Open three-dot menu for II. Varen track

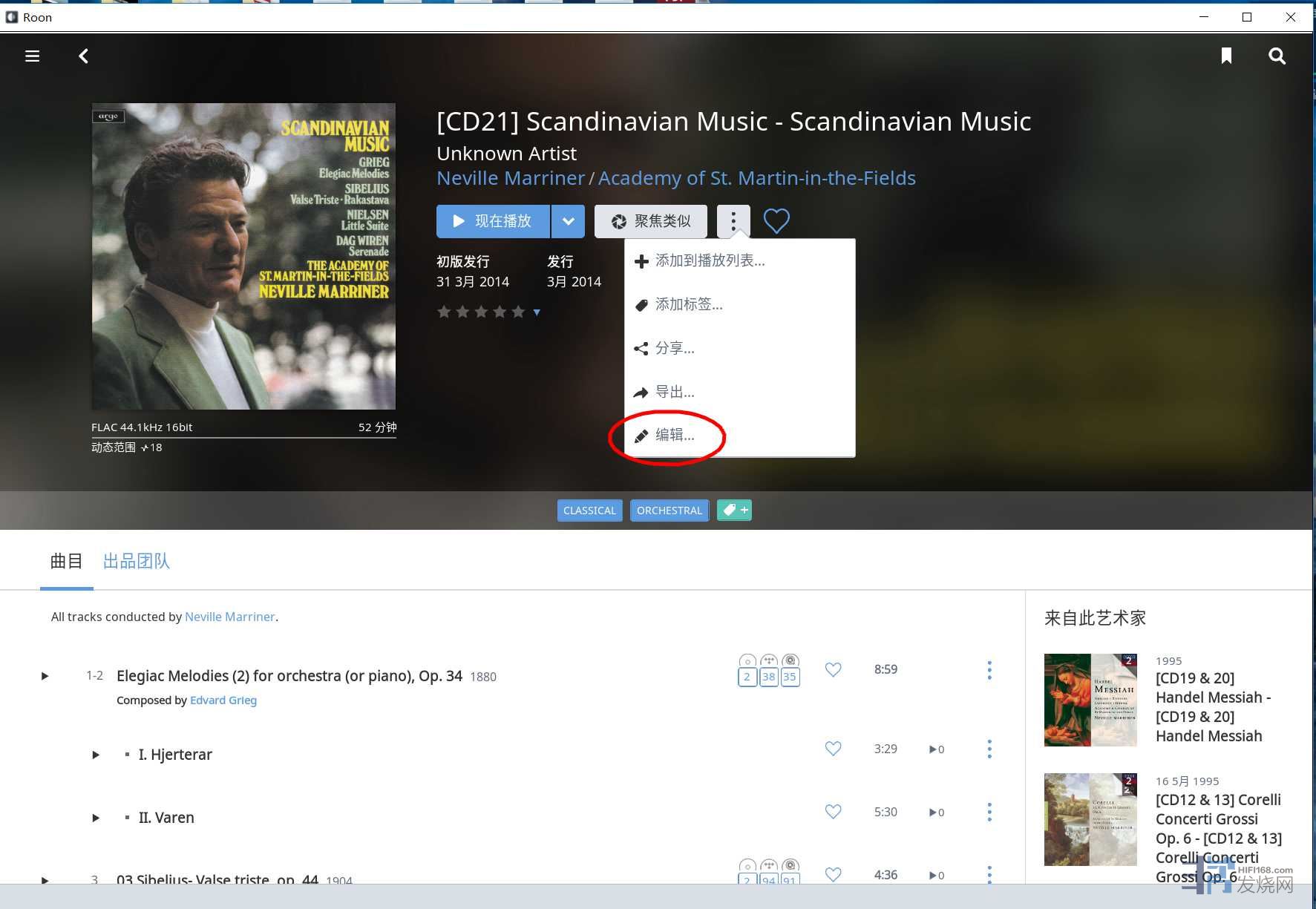tap(989, 812)
